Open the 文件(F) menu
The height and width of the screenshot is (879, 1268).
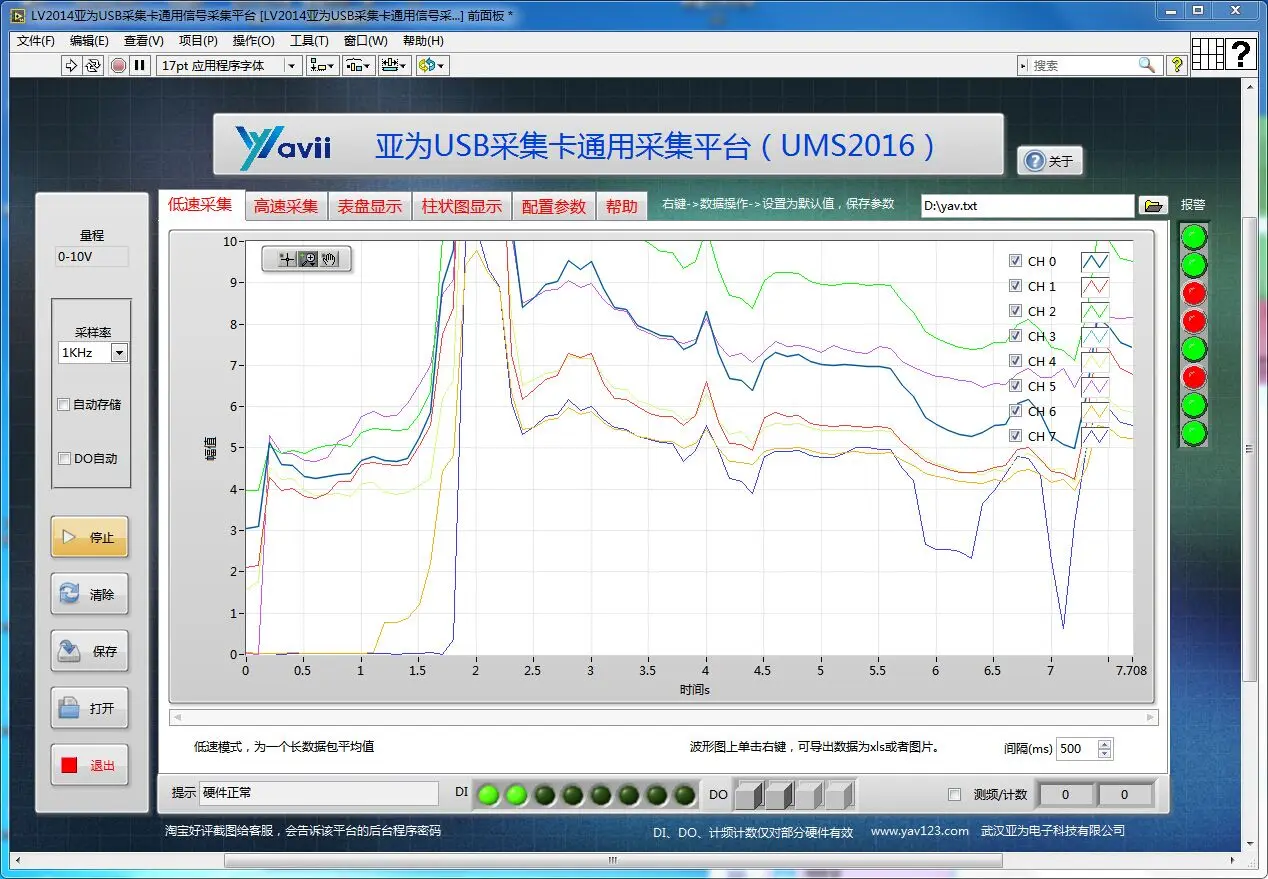pos(36,41)
